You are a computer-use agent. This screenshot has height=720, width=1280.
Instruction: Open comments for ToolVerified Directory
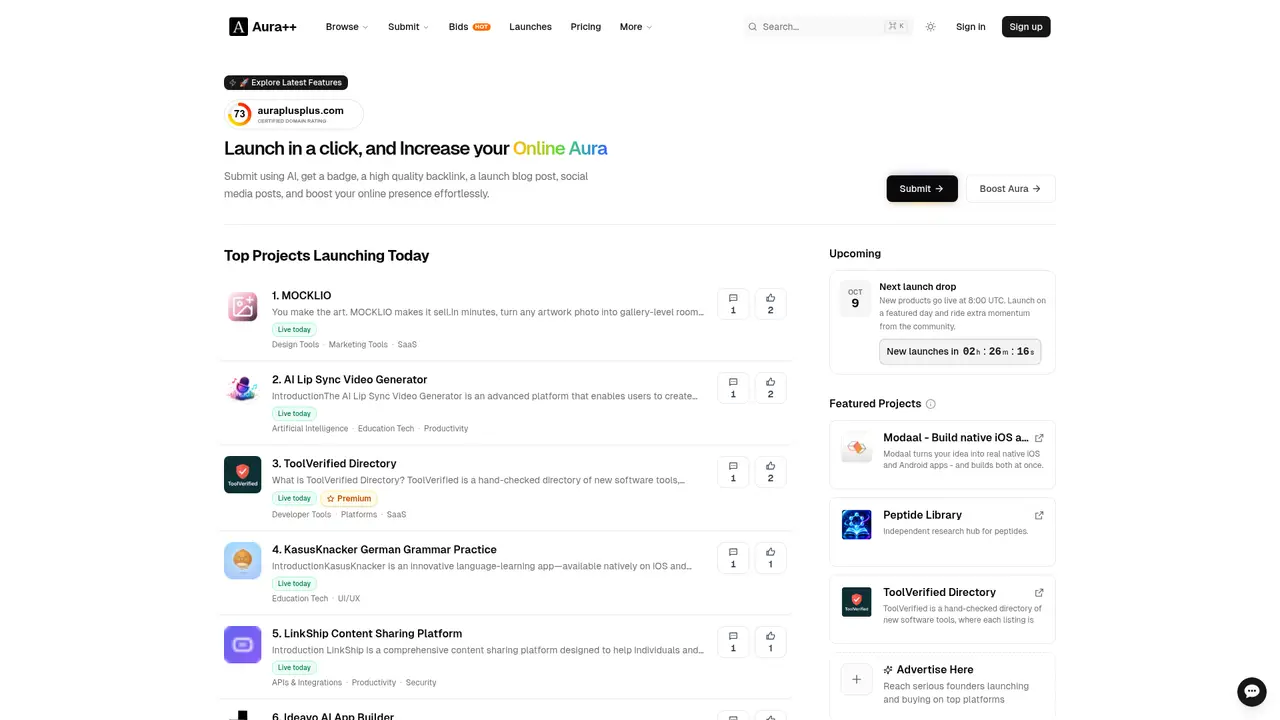(733, 472)
